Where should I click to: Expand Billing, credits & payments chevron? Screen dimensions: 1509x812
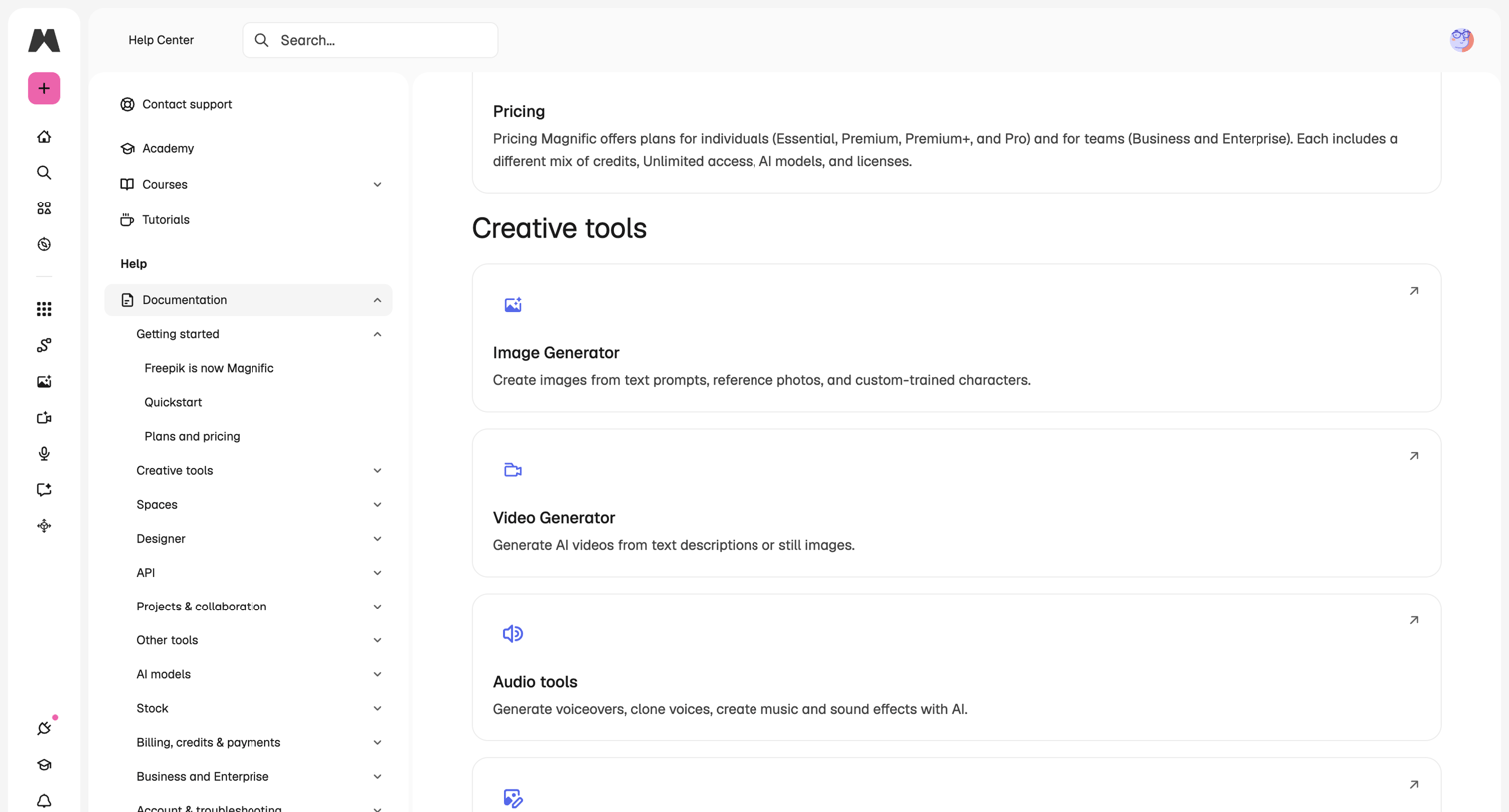coord(377,742)
